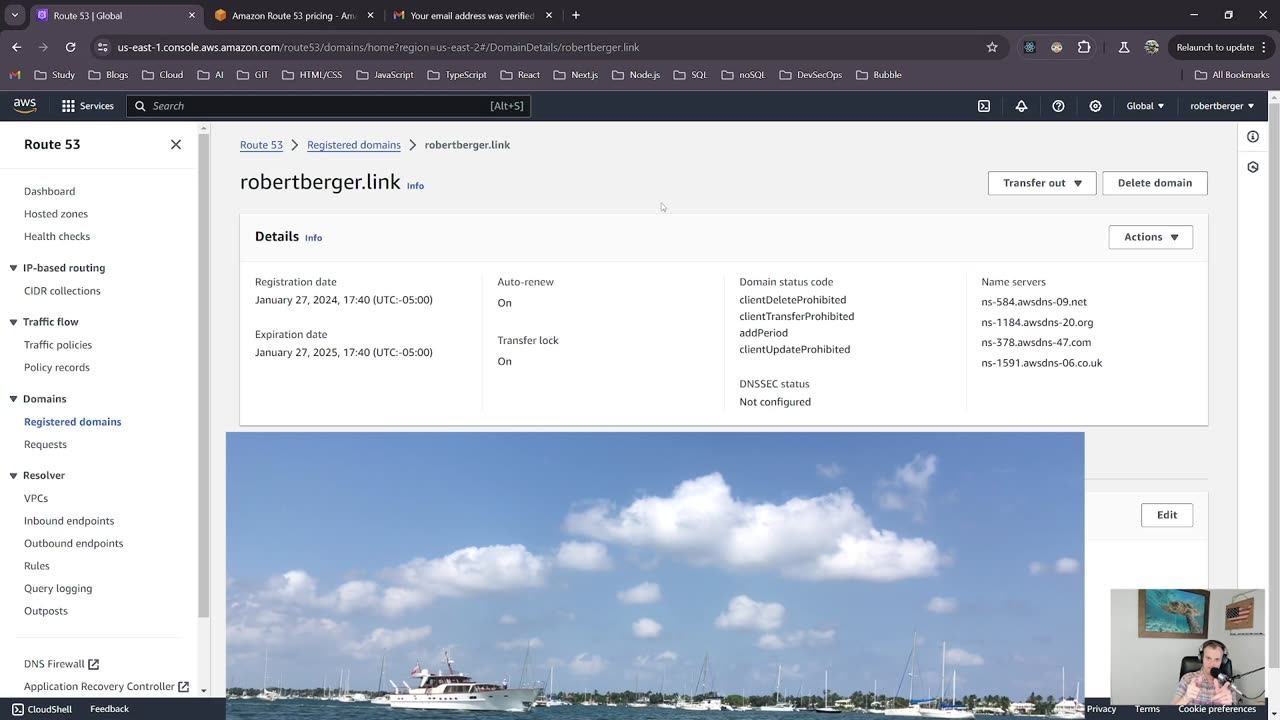Image resolution: width=1280 pixels, height=720 pixels.
Task: Open Policy records
Action: click(57, 368)
